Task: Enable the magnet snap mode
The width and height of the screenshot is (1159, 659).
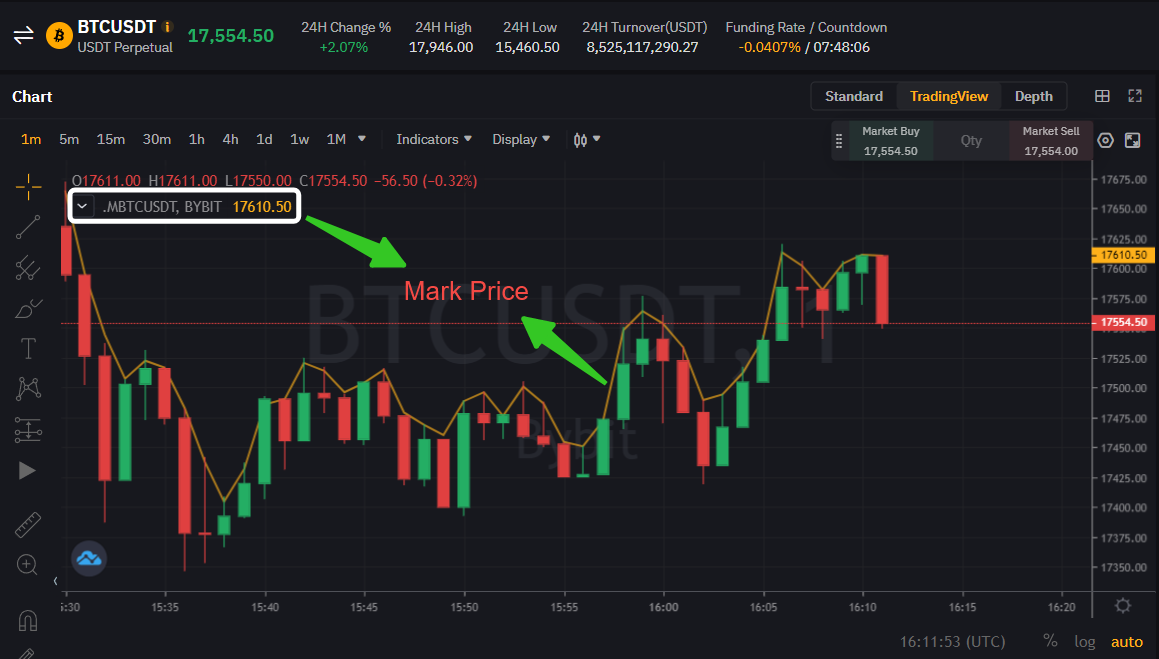Action: point(28,620)
